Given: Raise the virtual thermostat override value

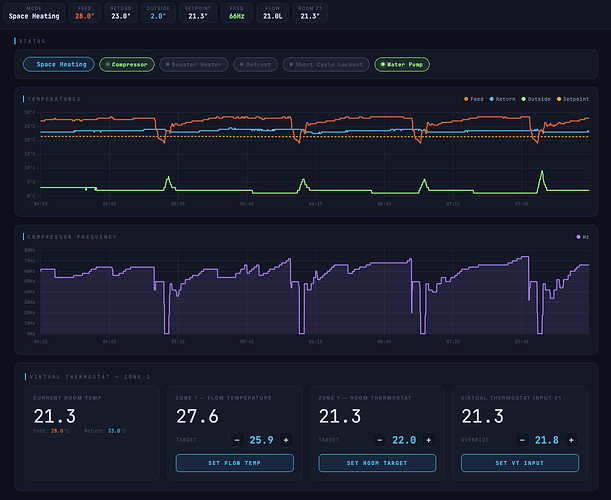Looking at the screenshot, I should click(x=571, y=439).
